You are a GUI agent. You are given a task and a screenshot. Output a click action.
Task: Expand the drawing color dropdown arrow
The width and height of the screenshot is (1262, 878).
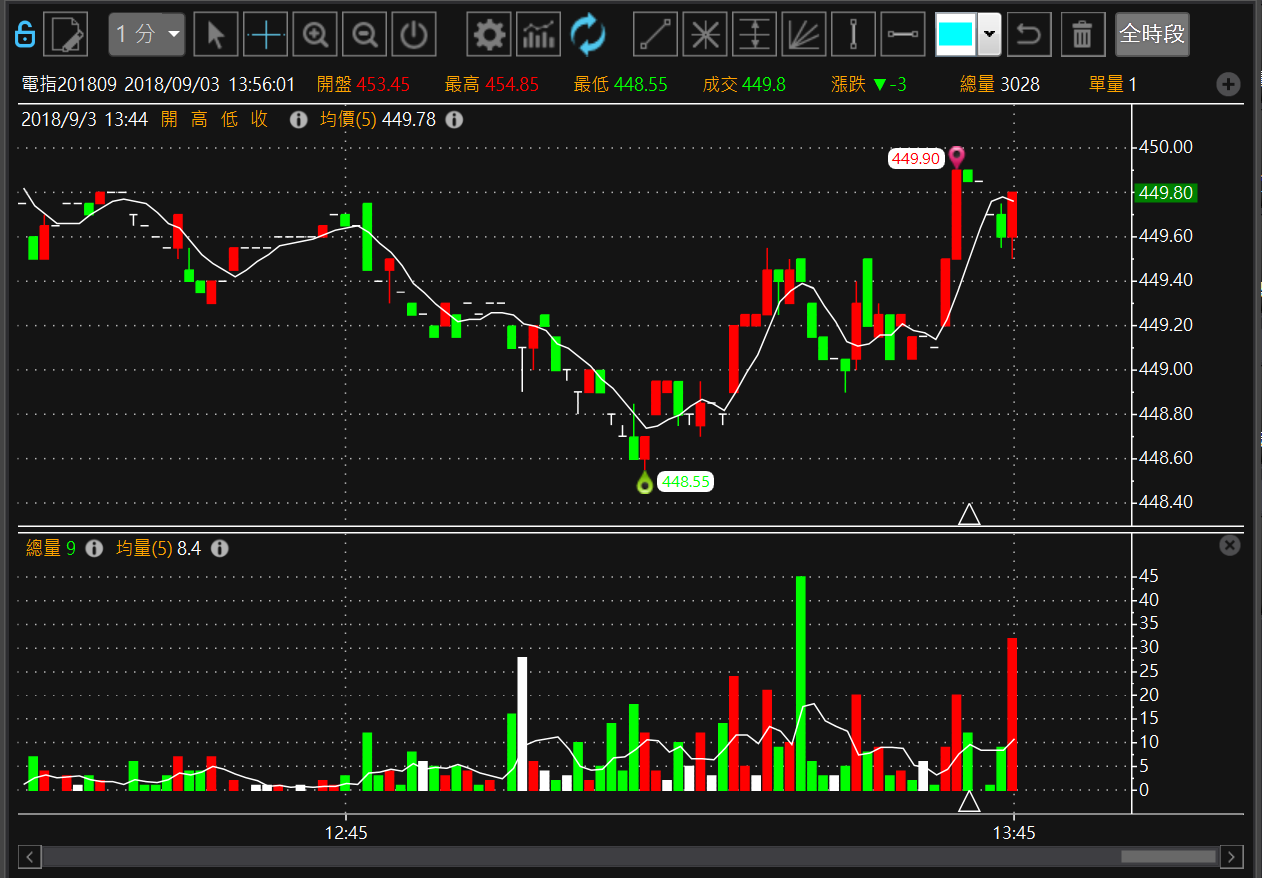pyautogui.click(x=989, y=35)
